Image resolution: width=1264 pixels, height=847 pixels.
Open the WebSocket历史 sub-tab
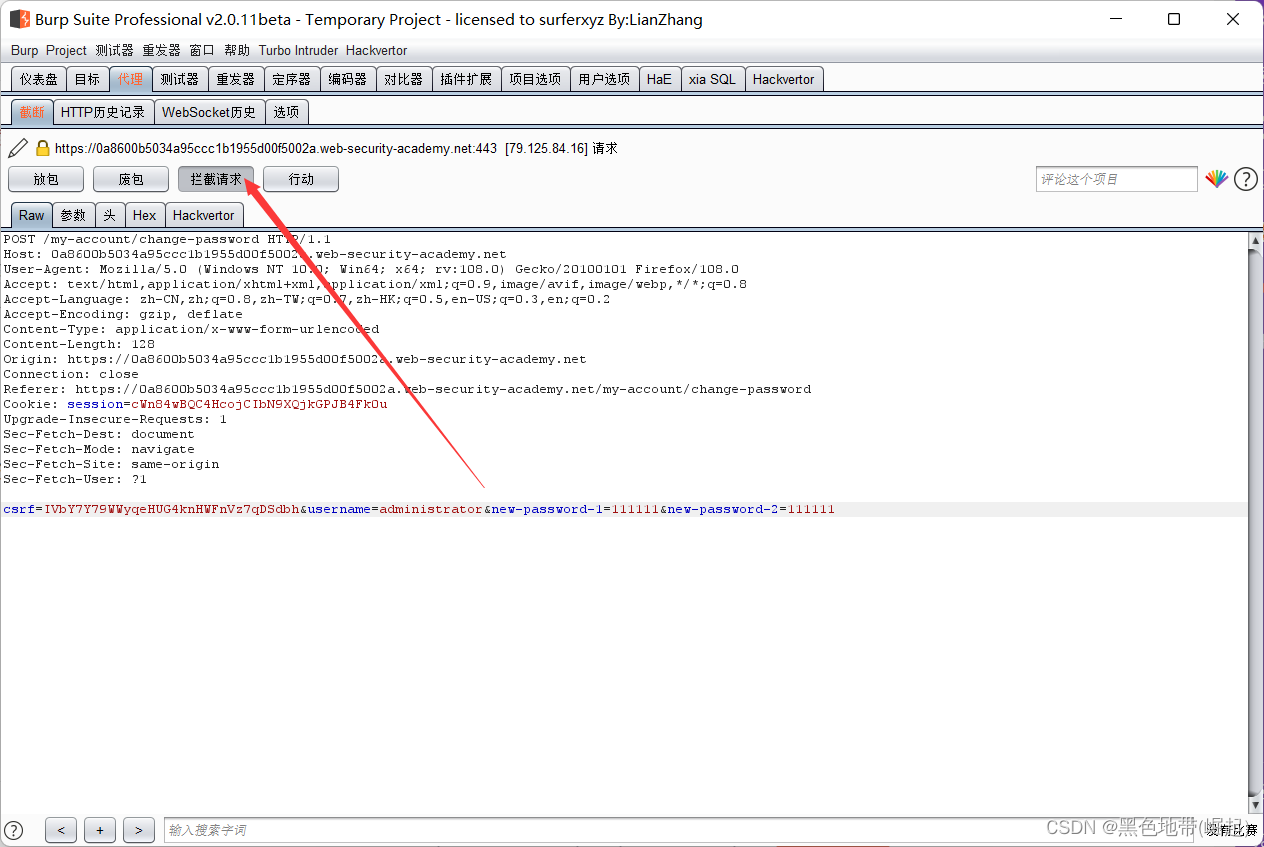[209, 112]
